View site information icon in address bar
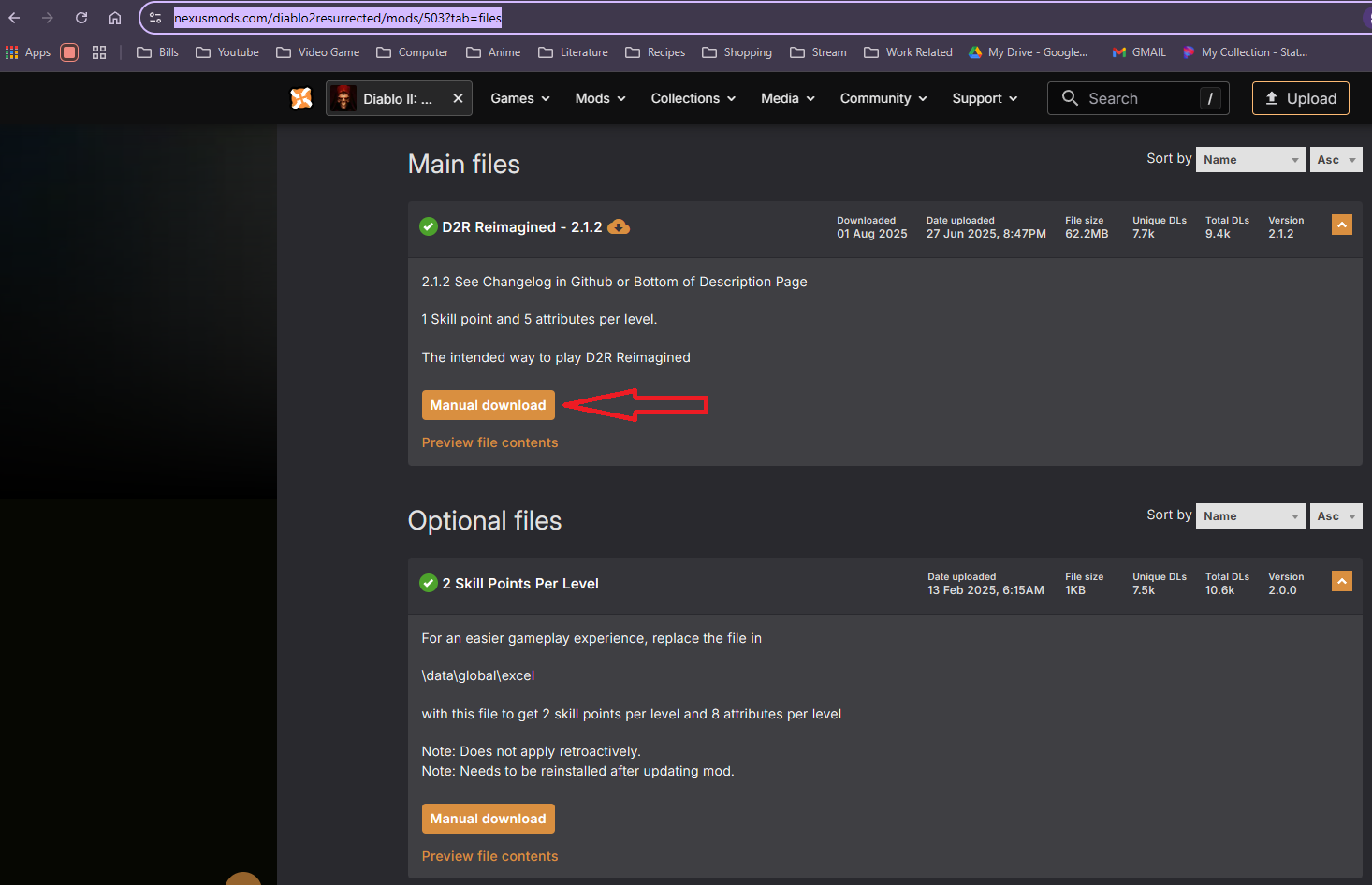The height and width of the screenshot is (885, 1372). [x=155, y=18]
